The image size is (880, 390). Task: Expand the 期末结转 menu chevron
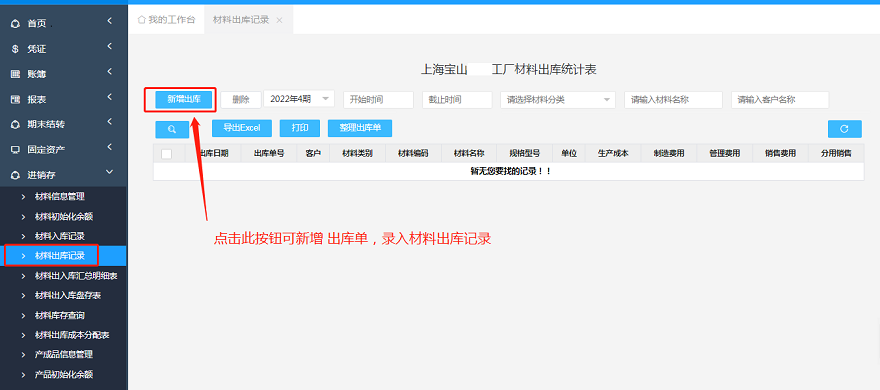coord(110,122)
